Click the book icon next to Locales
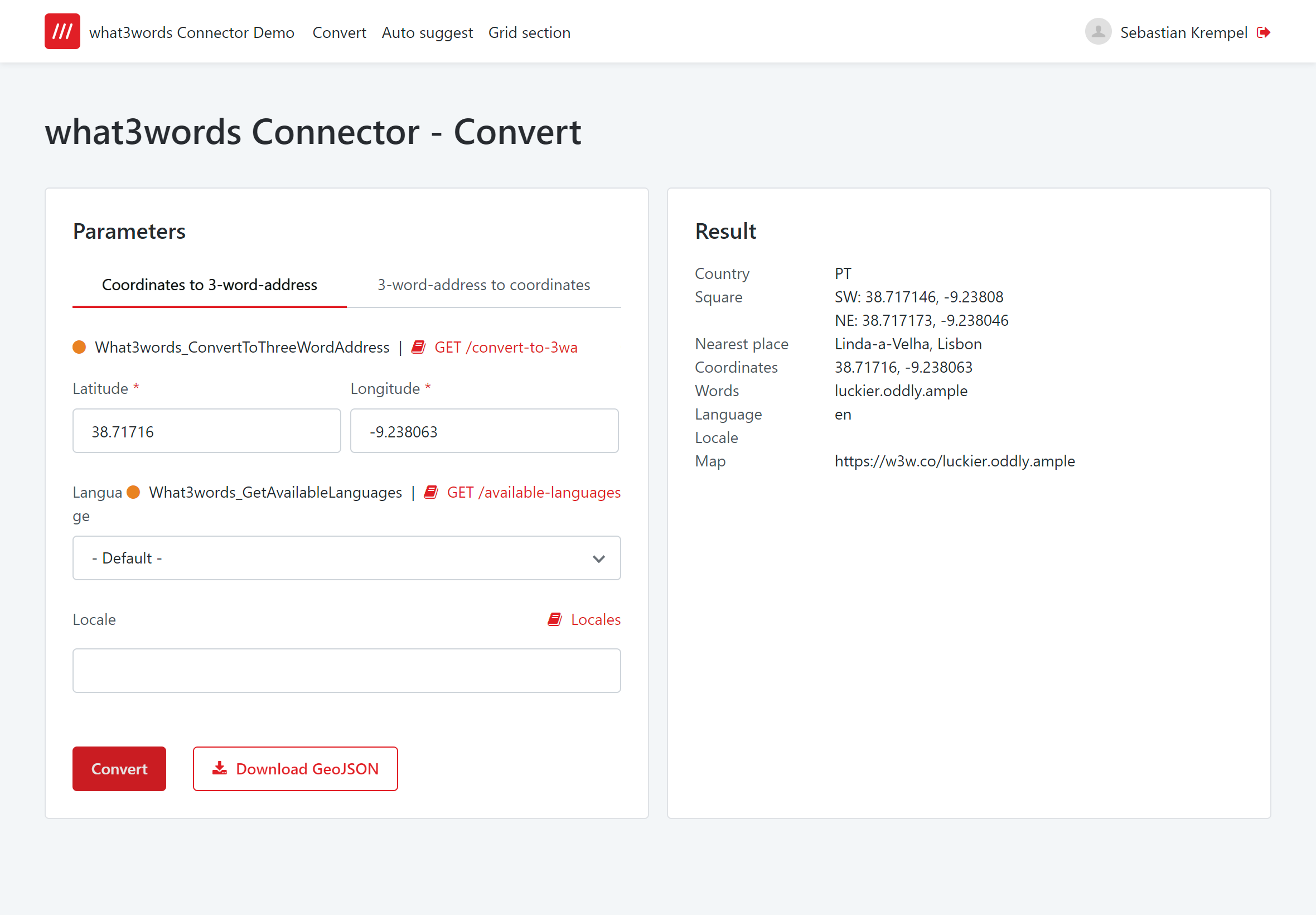 click(x=555, y=620)
